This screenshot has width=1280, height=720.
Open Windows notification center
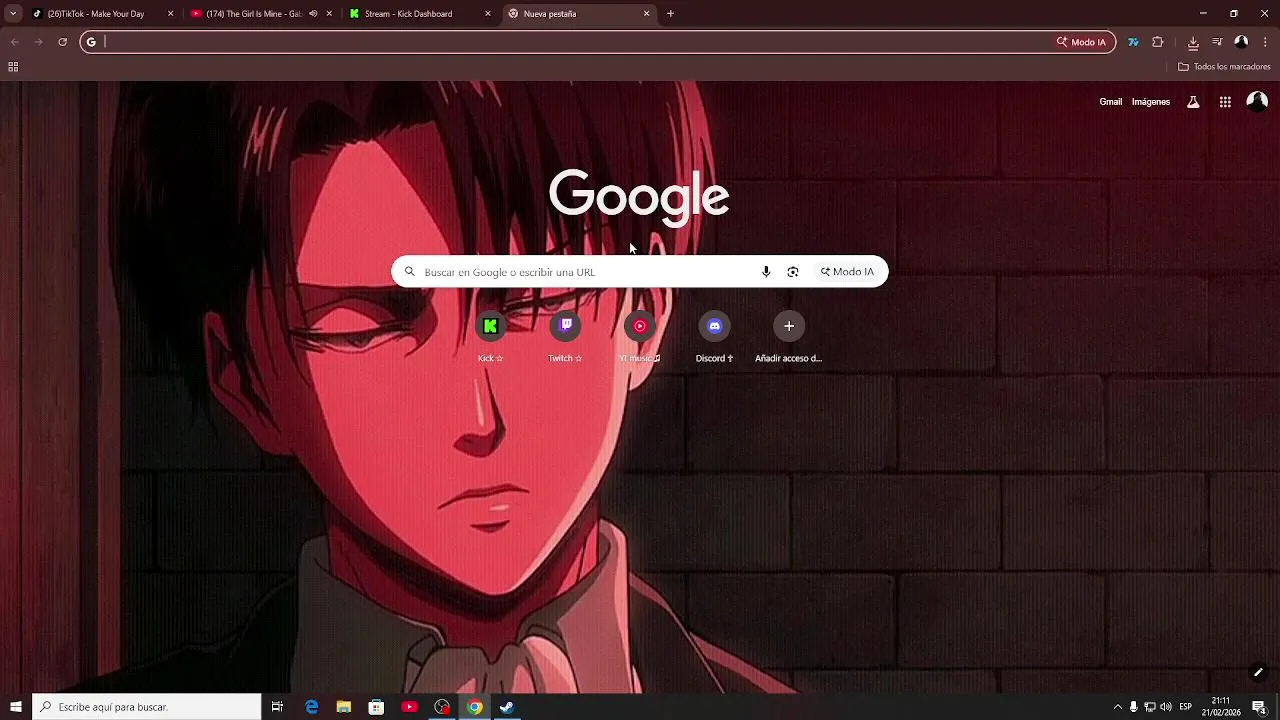click(x=1259, y=707)
